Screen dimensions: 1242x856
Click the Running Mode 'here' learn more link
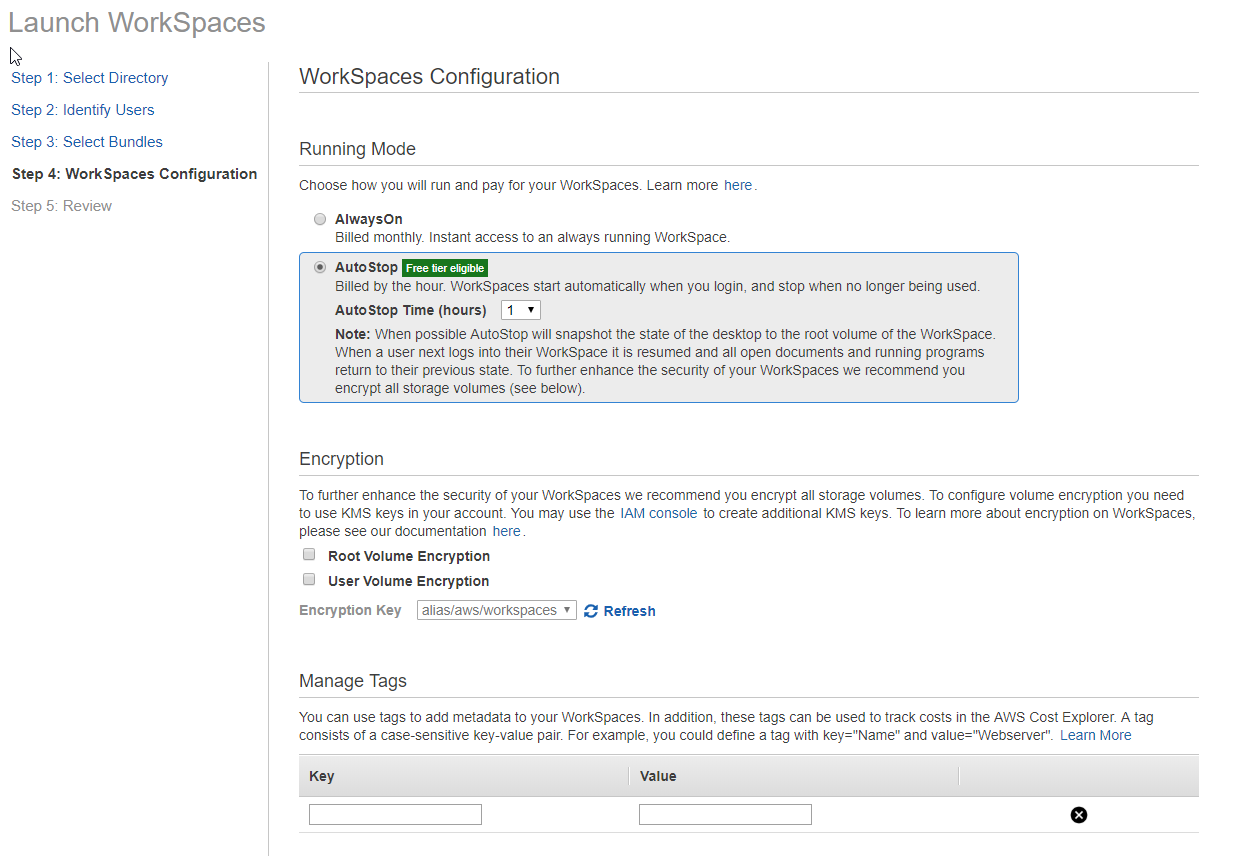click(738, 184)
